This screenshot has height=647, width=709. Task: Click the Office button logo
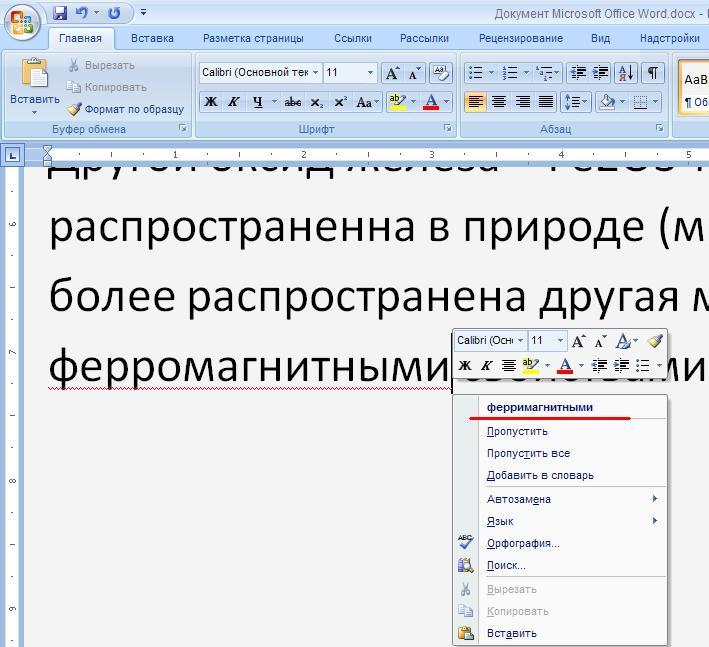22,21
